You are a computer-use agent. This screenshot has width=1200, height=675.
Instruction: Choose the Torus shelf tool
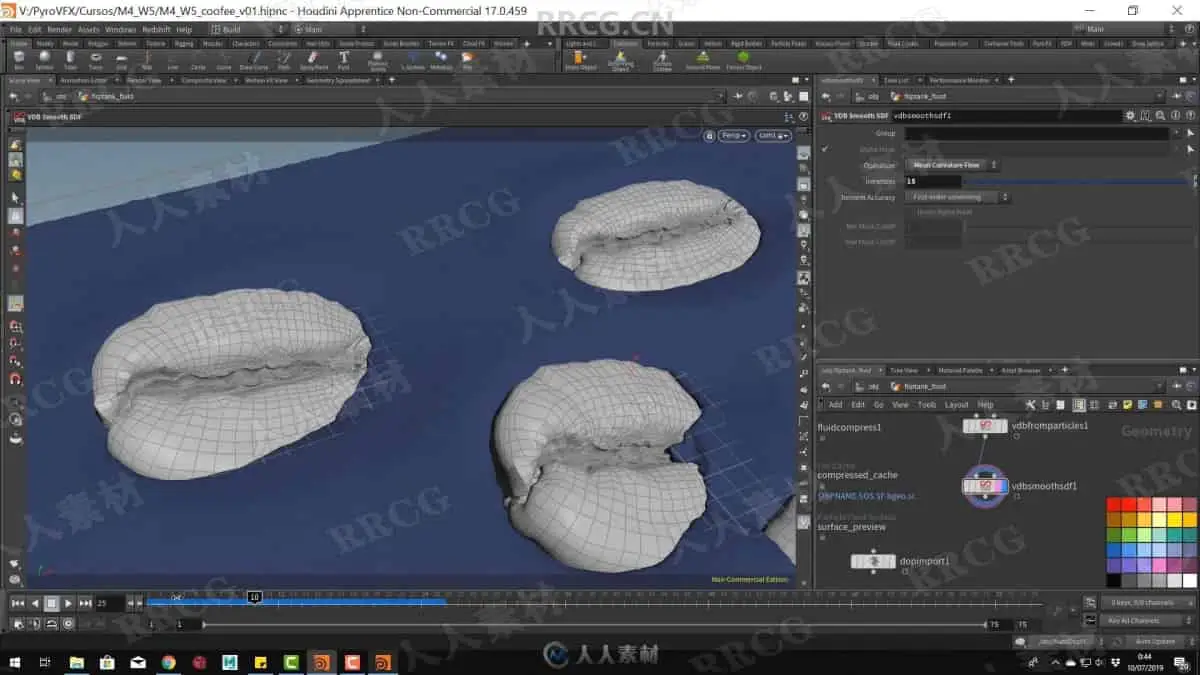pyautogui.click(x=96, y=59)
